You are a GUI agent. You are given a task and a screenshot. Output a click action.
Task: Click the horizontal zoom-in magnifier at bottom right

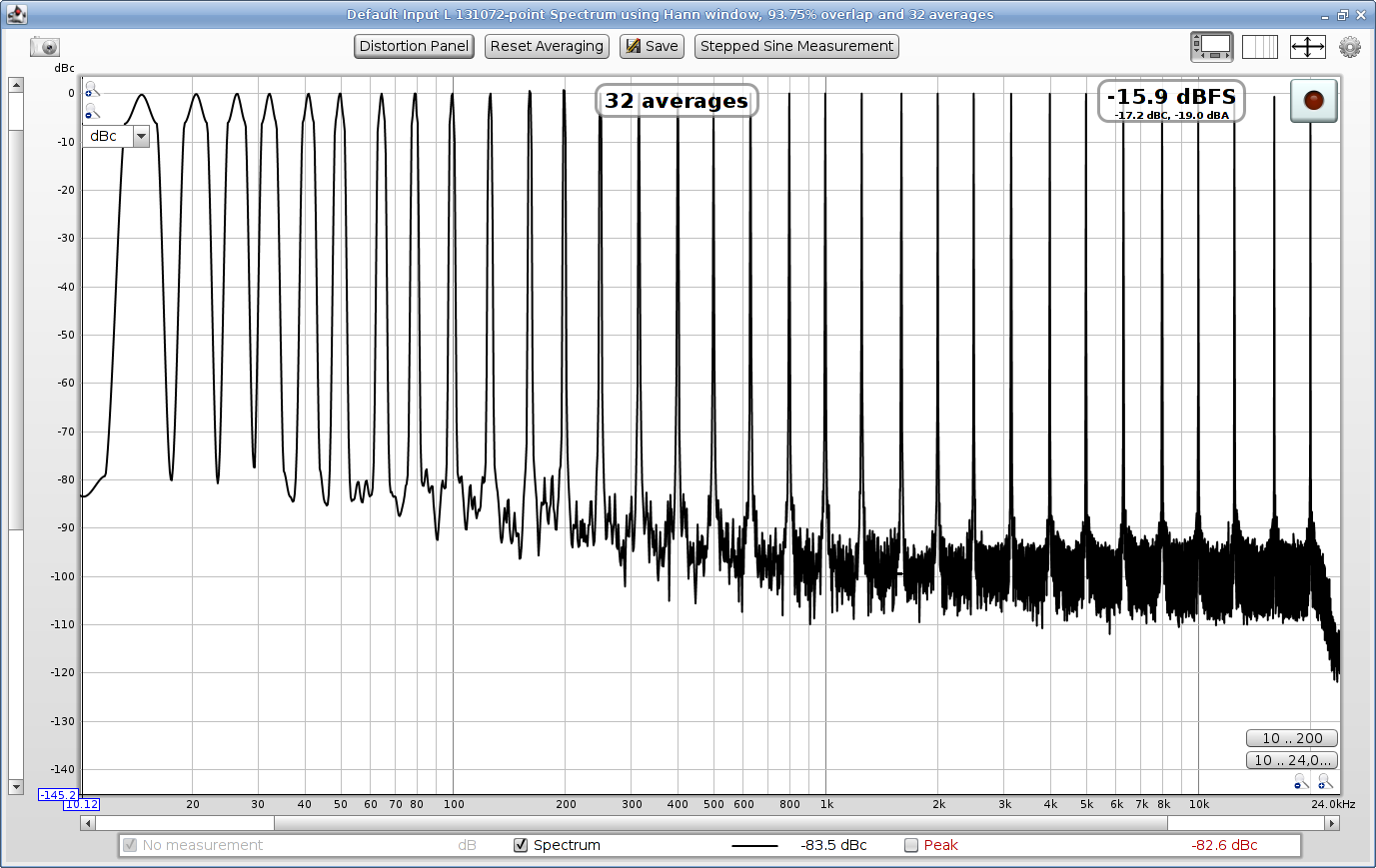[x=1324, y=781]
